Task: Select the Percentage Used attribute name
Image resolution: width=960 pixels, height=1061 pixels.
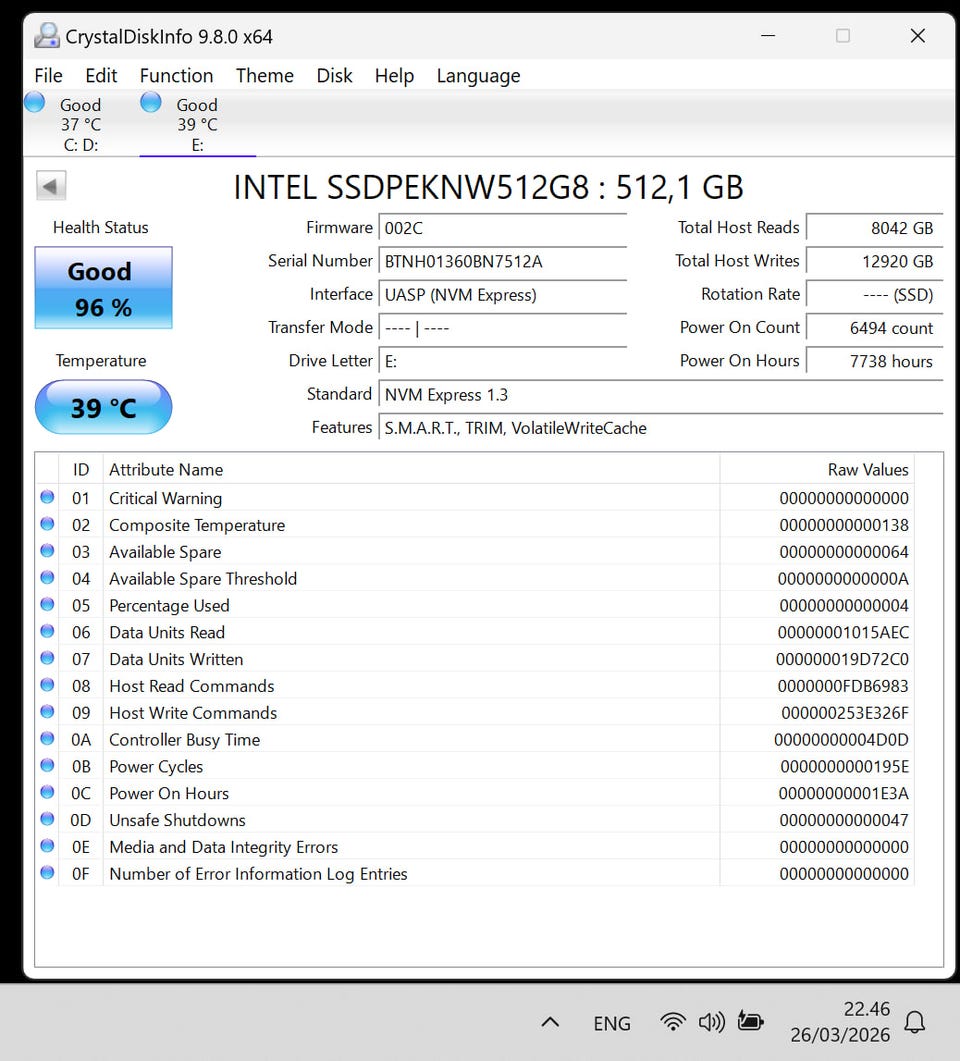Action: coord(169,605)
